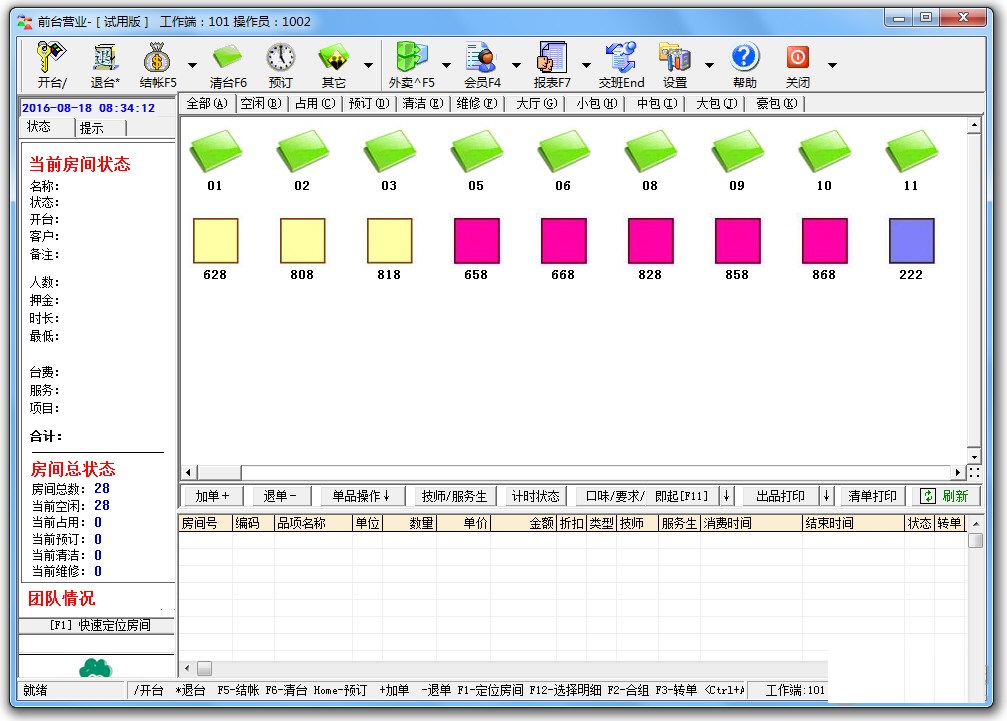Select room 868 magenta square
This screenshot has width=1007, height=721.
(825, 241)
